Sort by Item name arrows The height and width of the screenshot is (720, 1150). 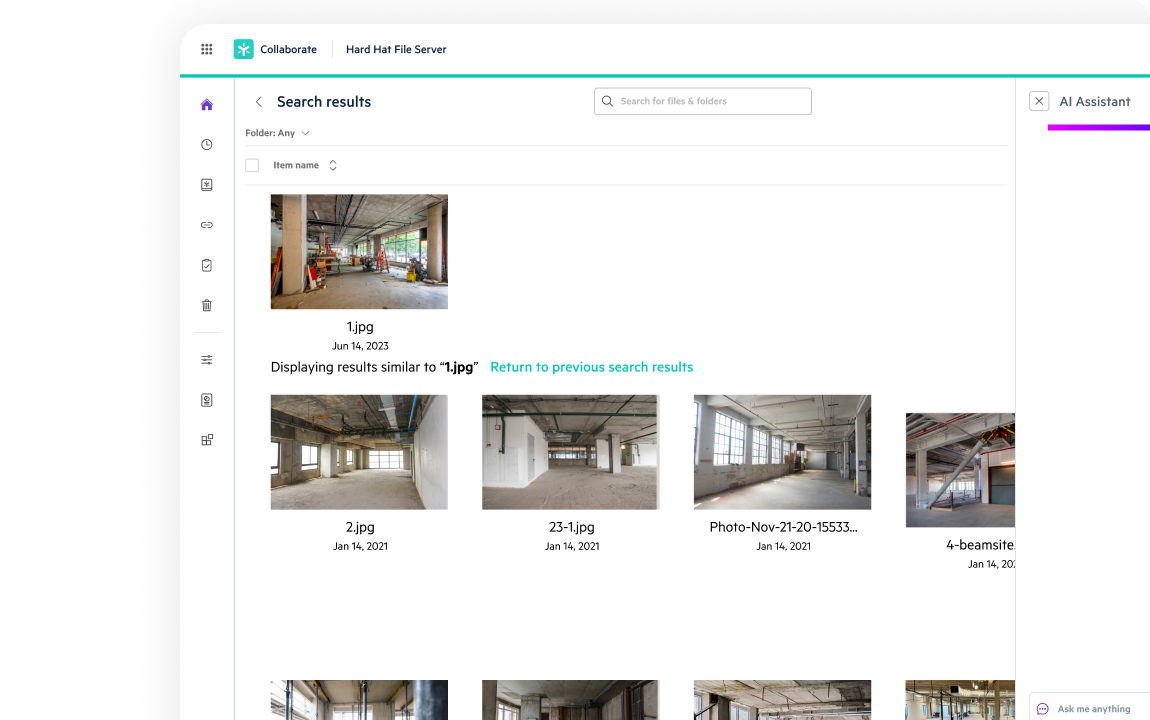[333, 166]
